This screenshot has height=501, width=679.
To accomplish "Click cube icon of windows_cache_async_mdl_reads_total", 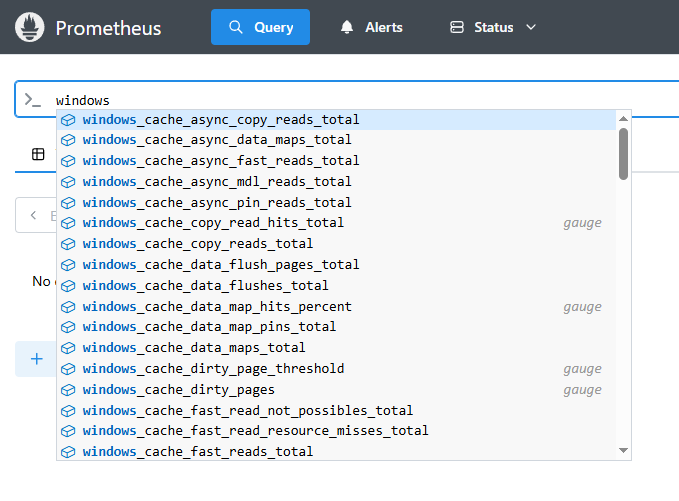I will [x=68, y=182].
